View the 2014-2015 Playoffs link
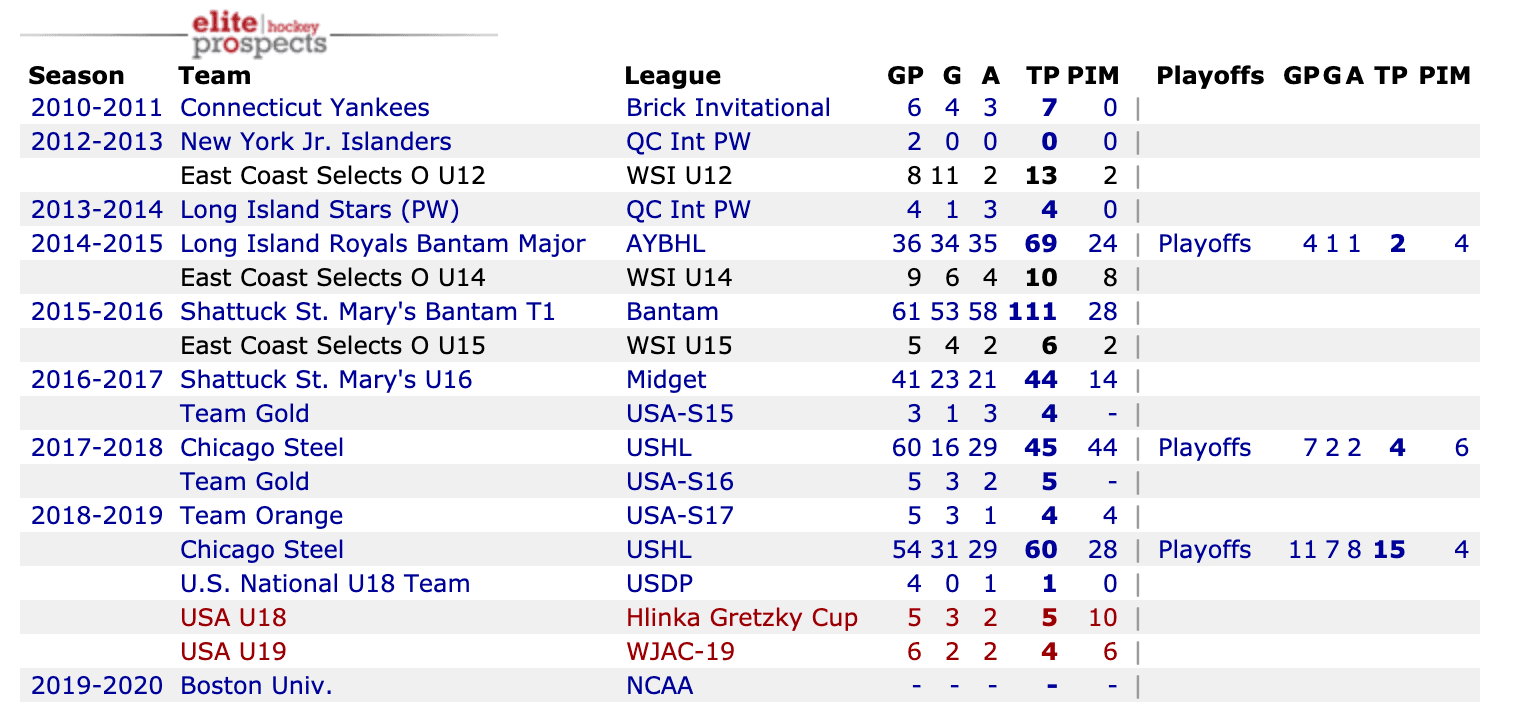The width and height of the screenshot is (1516, 728). point(1204,244)
